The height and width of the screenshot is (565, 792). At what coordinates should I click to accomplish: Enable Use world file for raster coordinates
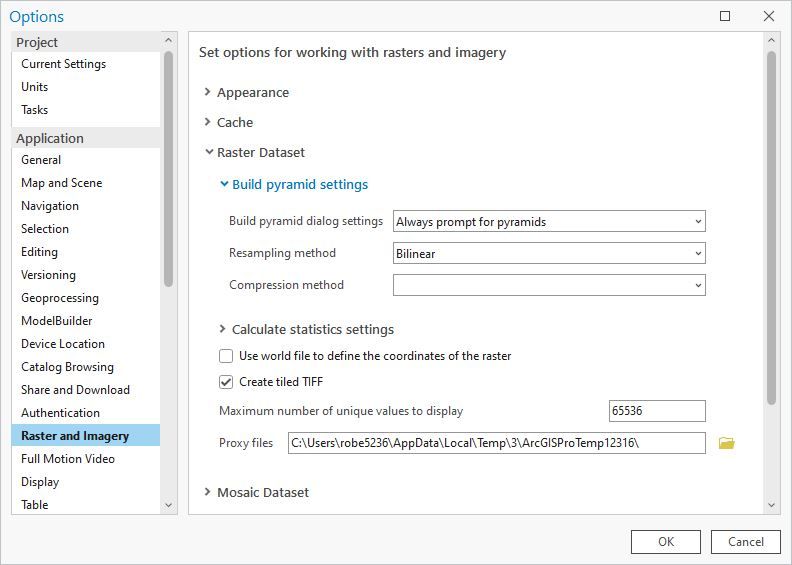(x=226, y=356)
